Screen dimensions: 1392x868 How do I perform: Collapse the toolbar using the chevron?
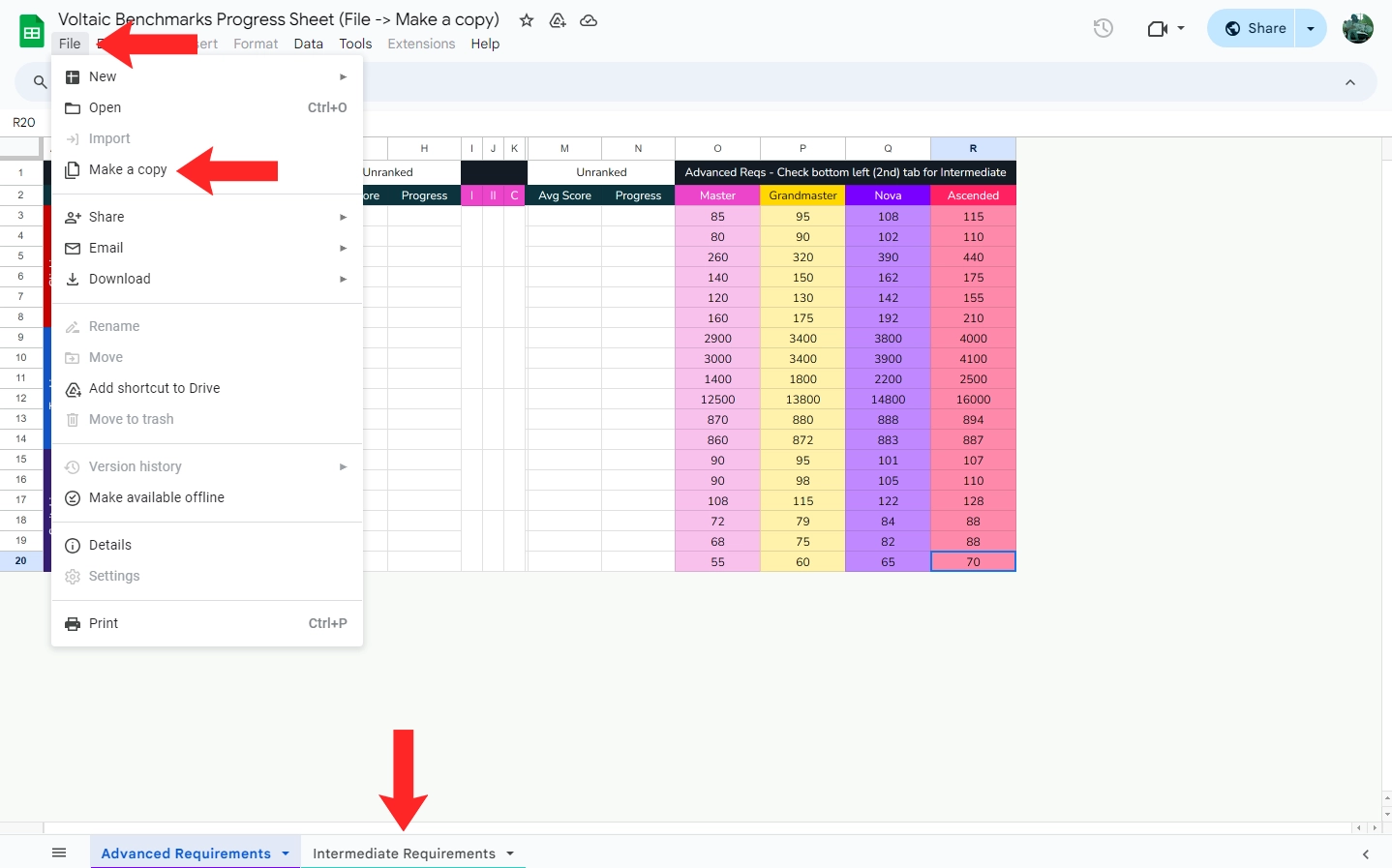[x=1350, y=83]
